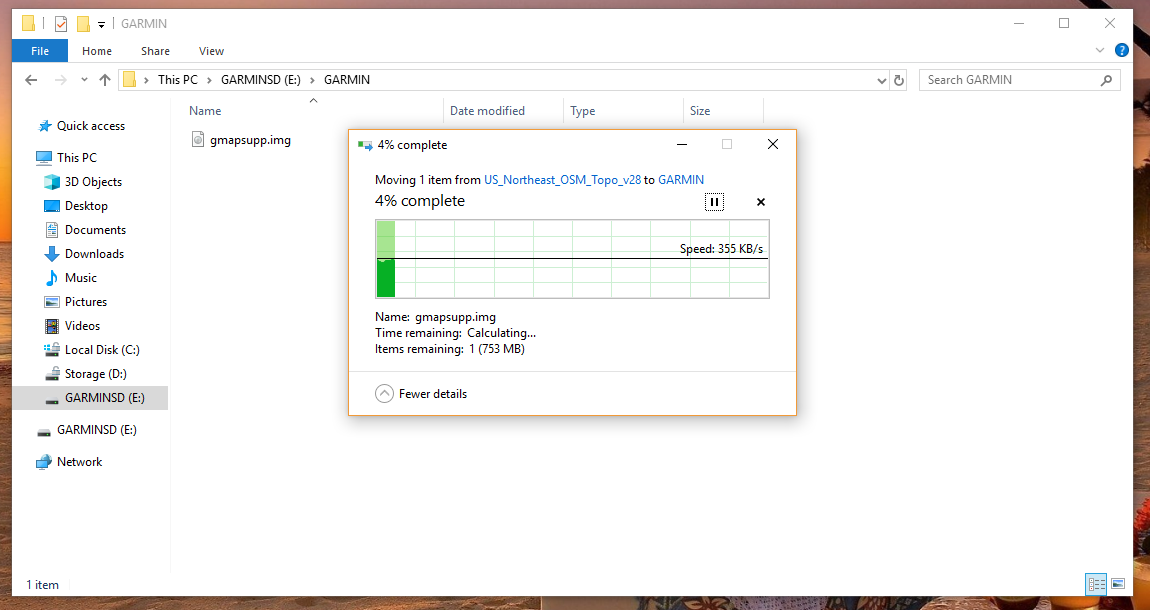The width and height of the screenshot is (1150, 610).
Task: Open Music folder in sidebar
Action: pos(81,278)
